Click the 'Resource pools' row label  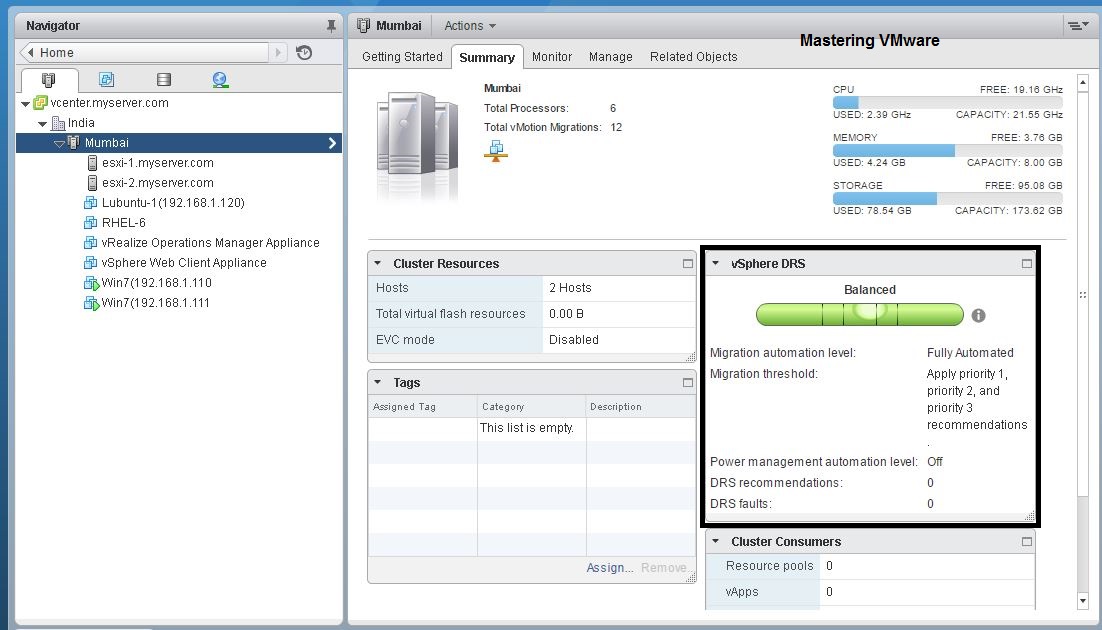tap(770, 566)
